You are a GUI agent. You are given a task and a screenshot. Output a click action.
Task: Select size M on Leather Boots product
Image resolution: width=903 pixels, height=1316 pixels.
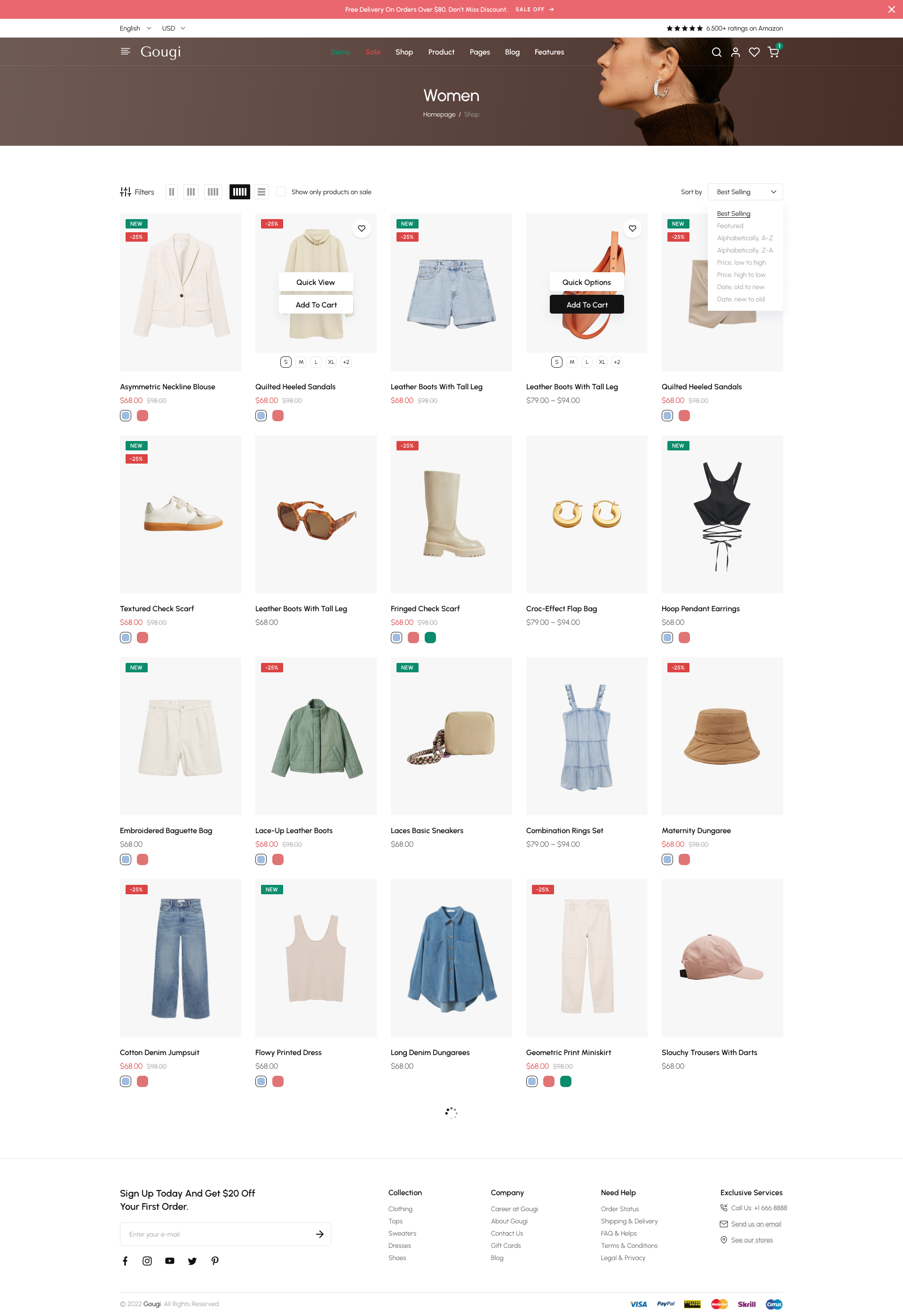[572, 362]
